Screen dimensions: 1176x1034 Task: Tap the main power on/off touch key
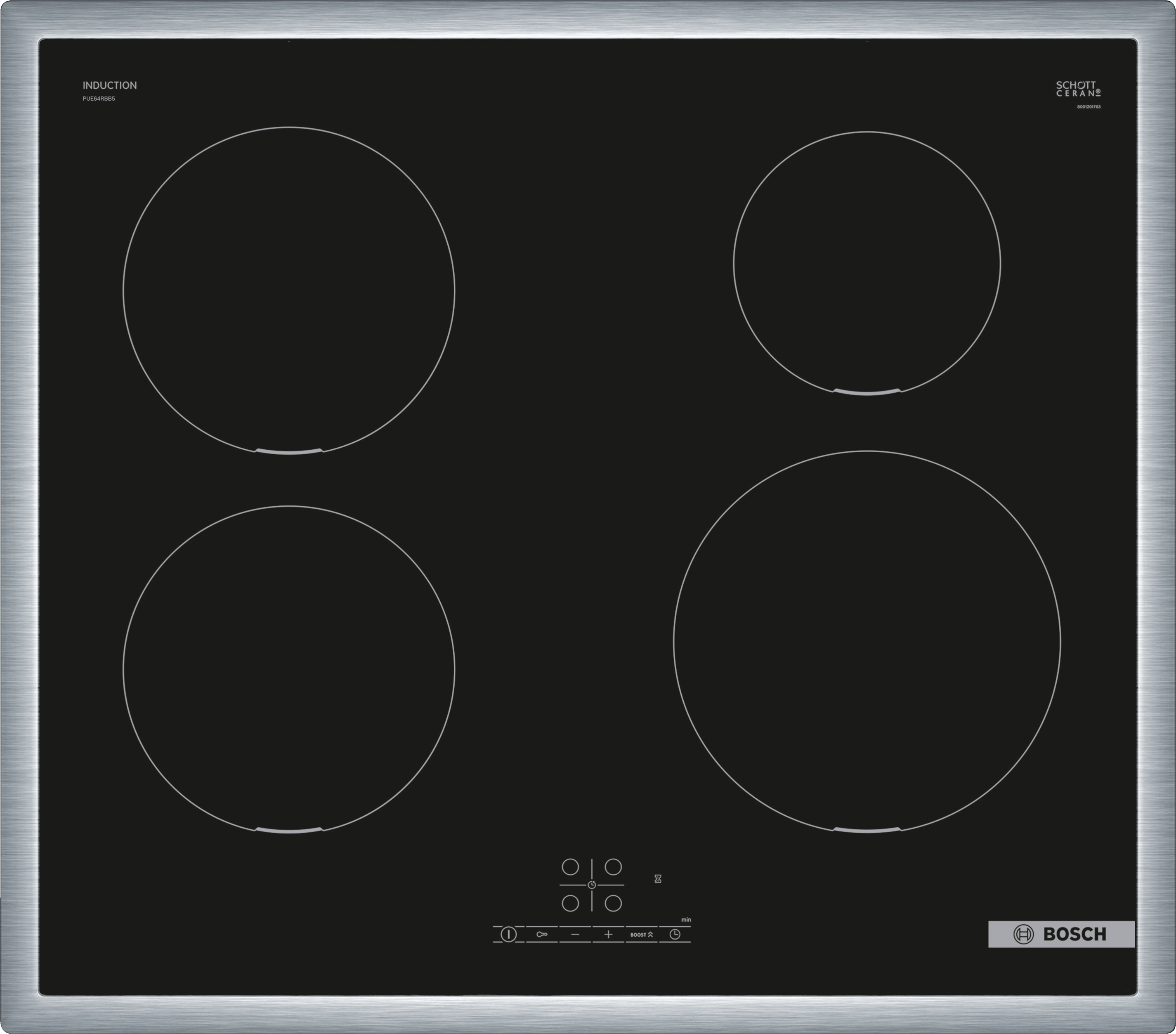click(509, 934)
